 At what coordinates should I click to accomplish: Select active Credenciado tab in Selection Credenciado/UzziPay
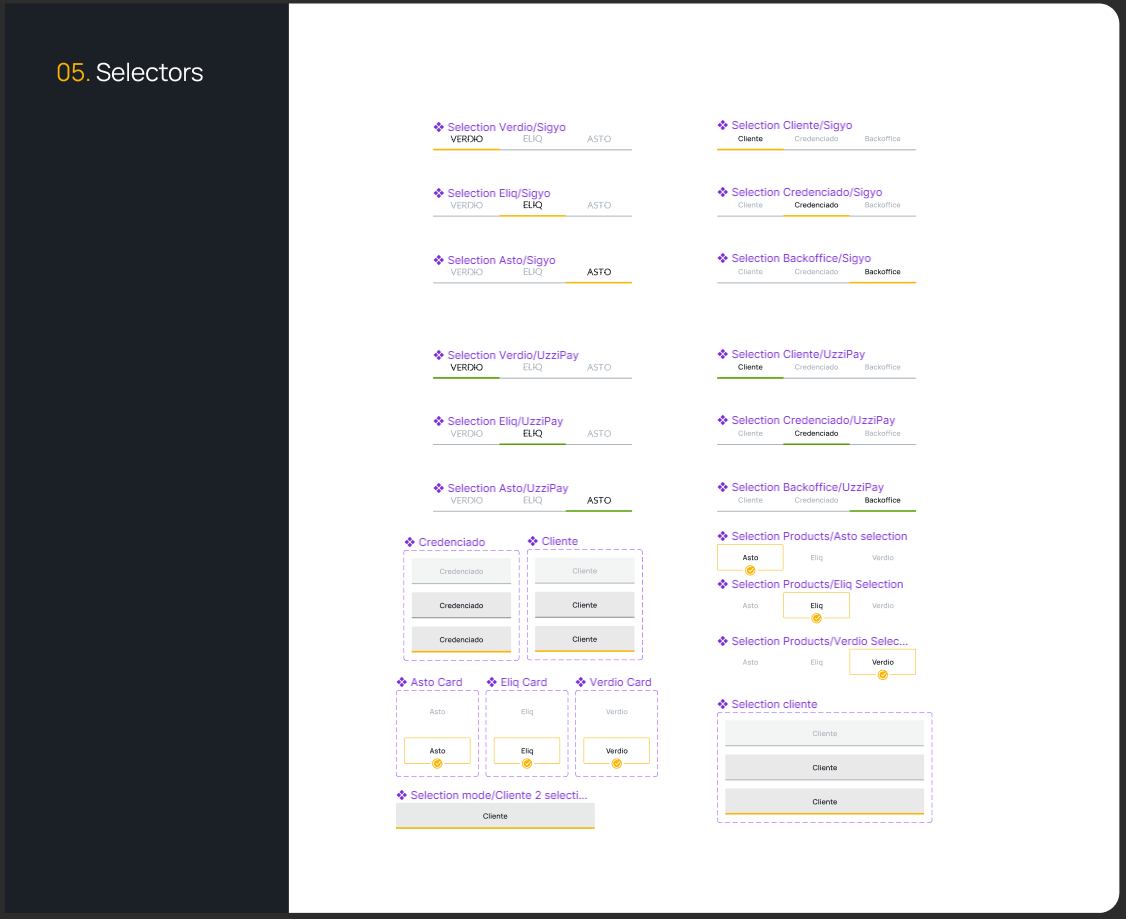coord(816,434)
